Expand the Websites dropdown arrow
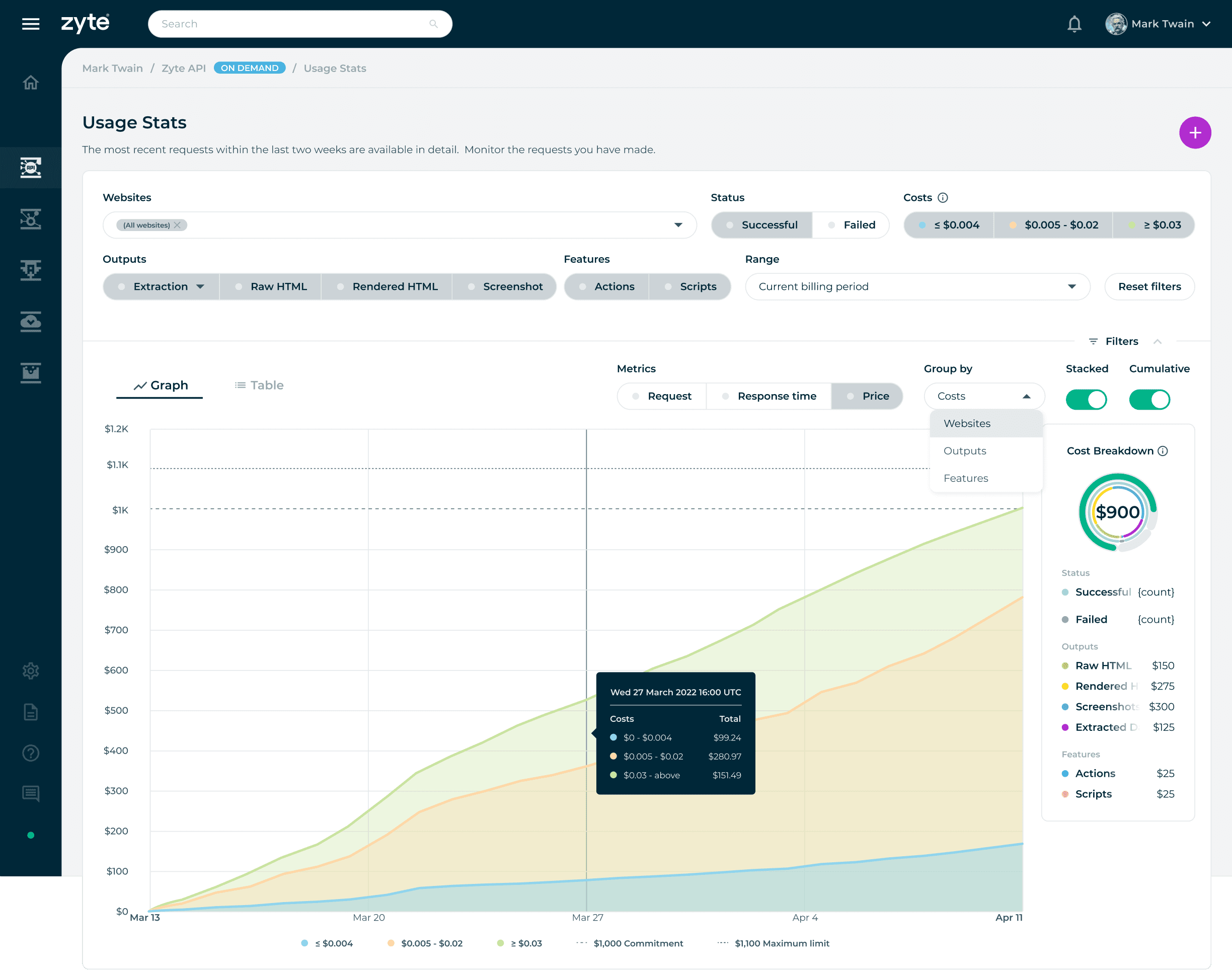The width and height of the screenshot is (1232, 970). (678, 225)
